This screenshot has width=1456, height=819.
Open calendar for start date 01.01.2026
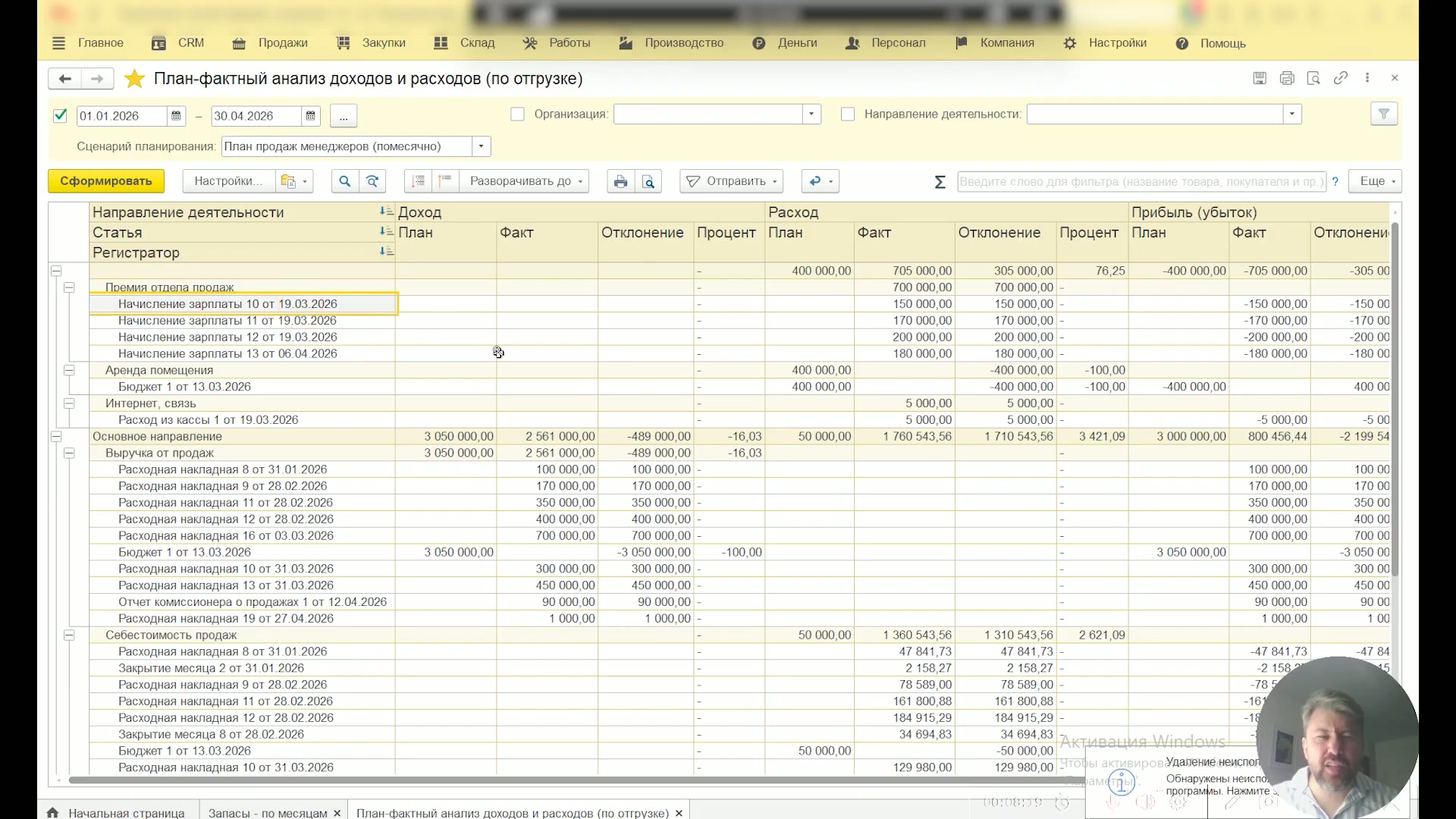coord(176,116)
